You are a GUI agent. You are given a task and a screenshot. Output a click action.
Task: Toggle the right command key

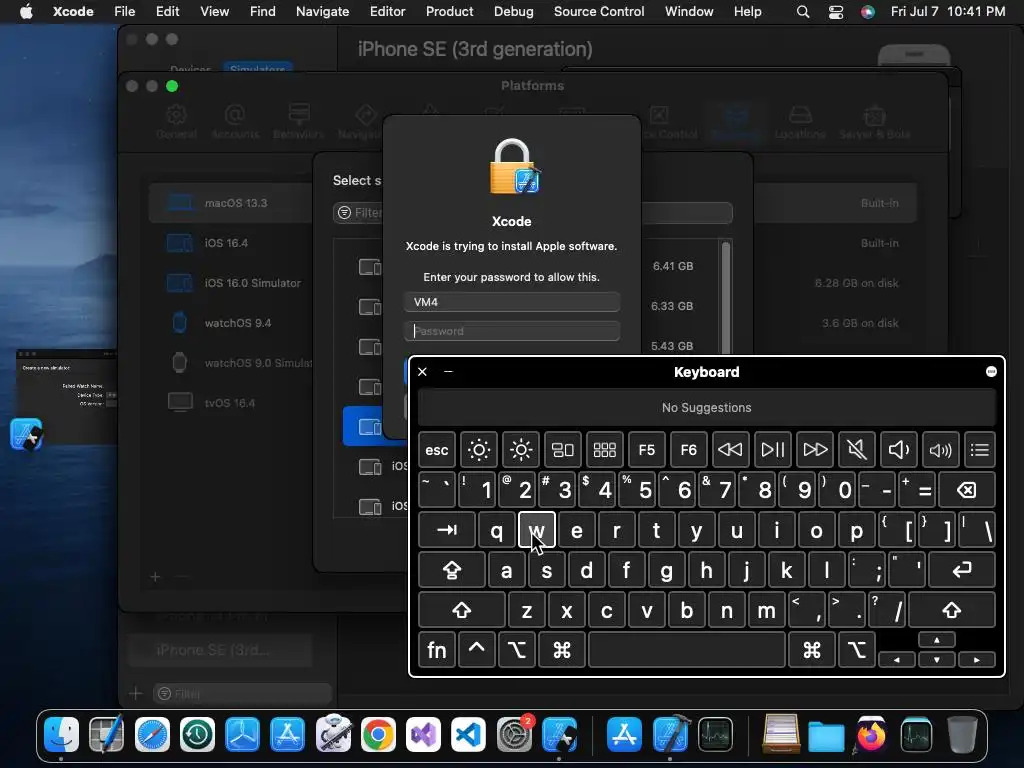tap(812, 650)
